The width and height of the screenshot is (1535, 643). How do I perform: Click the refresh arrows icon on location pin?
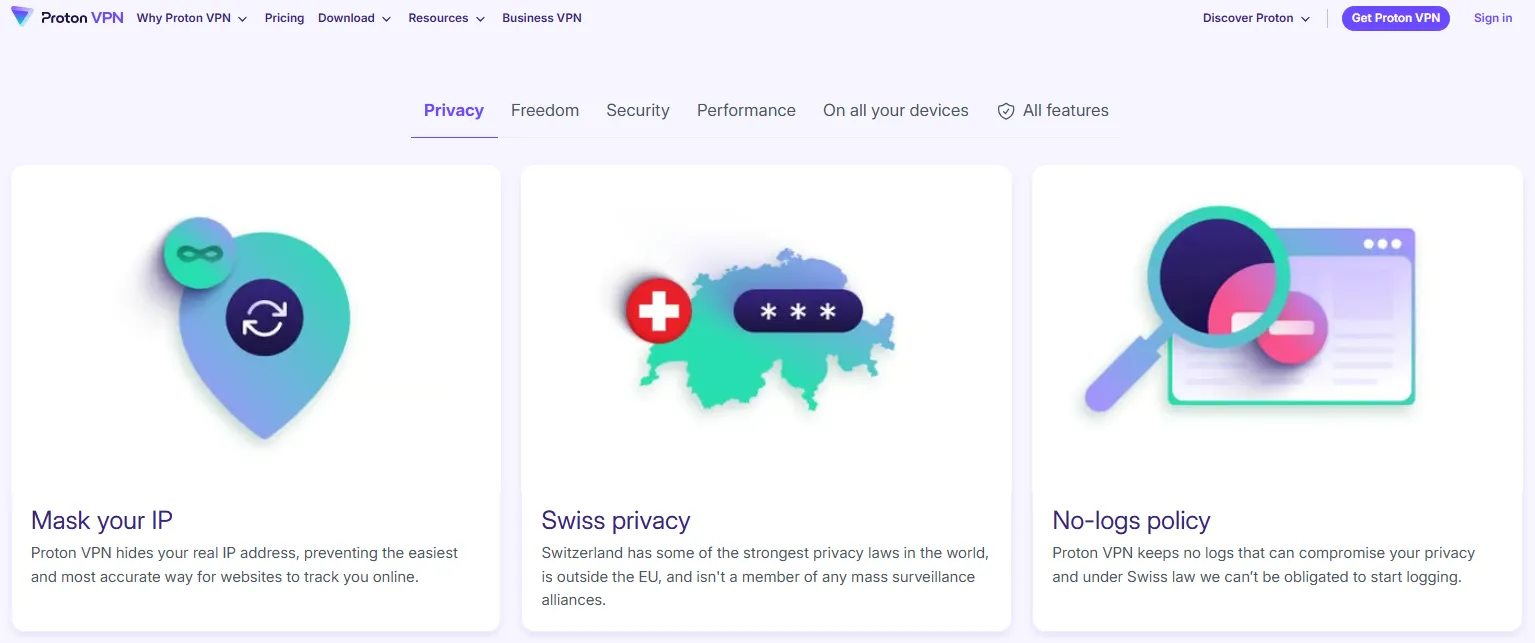pos(264,319)
